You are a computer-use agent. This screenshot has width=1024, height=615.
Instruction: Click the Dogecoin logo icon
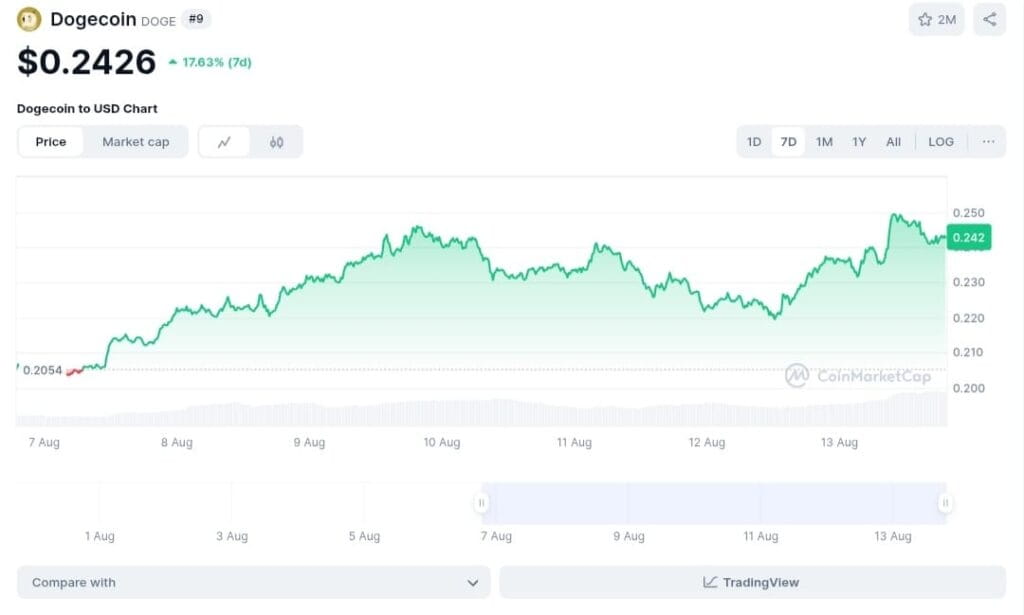[x=30, y=19]
